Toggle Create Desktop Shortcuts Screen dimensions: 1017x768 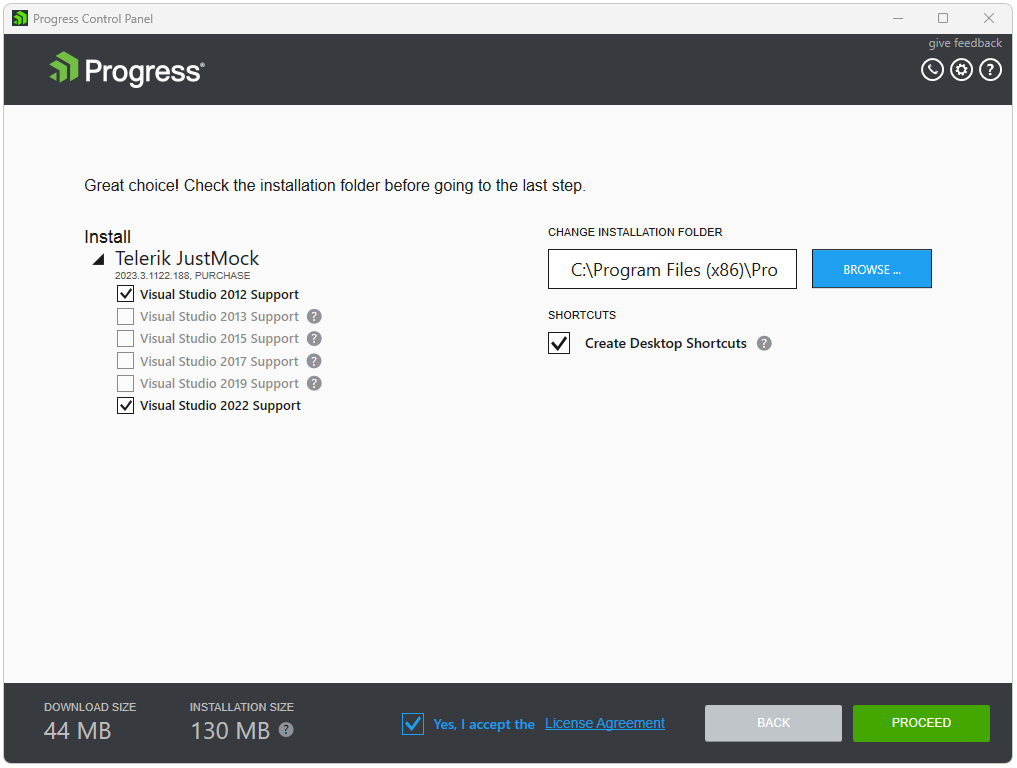click(558, 343)
